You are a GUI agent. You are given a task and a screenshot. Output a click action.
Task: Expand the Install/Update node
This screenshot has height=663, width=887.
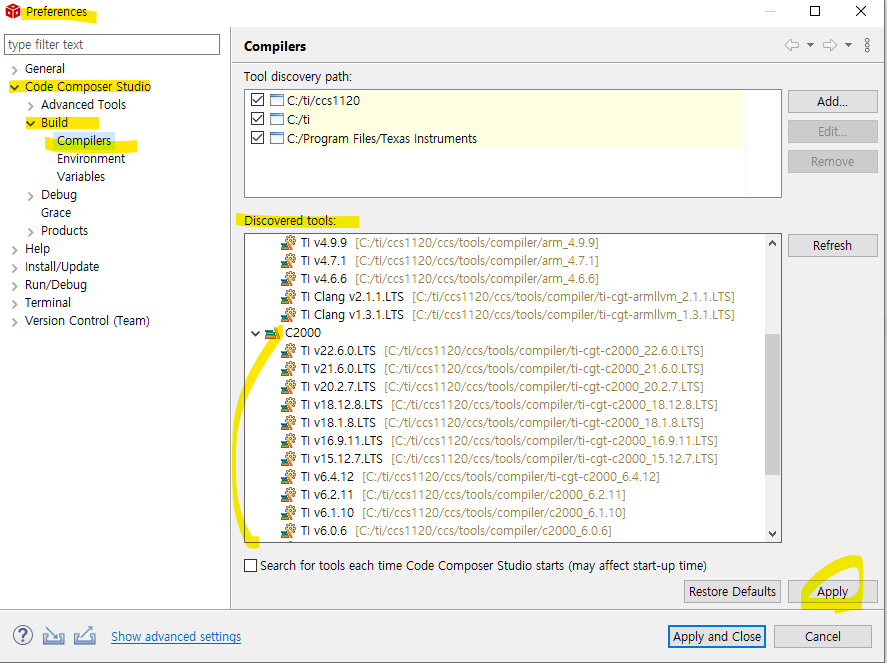[15, 268]
